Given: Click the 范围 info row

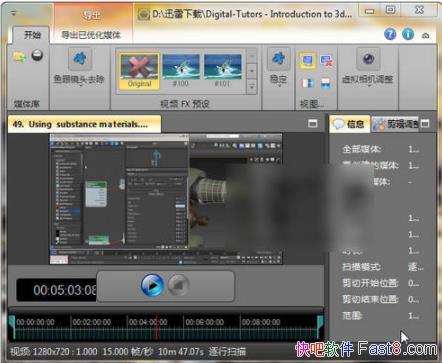Looking at the screenshot, I should tap(381, 316).
